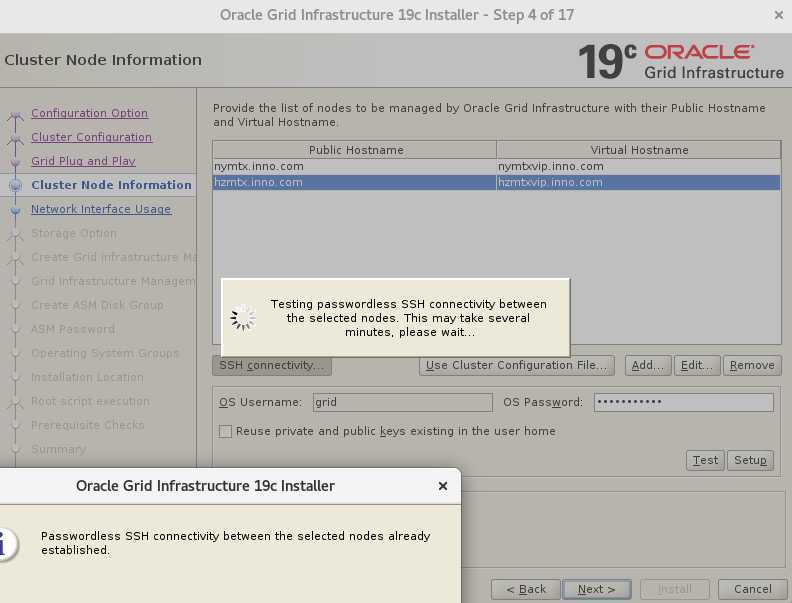
Task: Click the Grid Plug and Play step bullet
Action: click(x=16, y=162)
